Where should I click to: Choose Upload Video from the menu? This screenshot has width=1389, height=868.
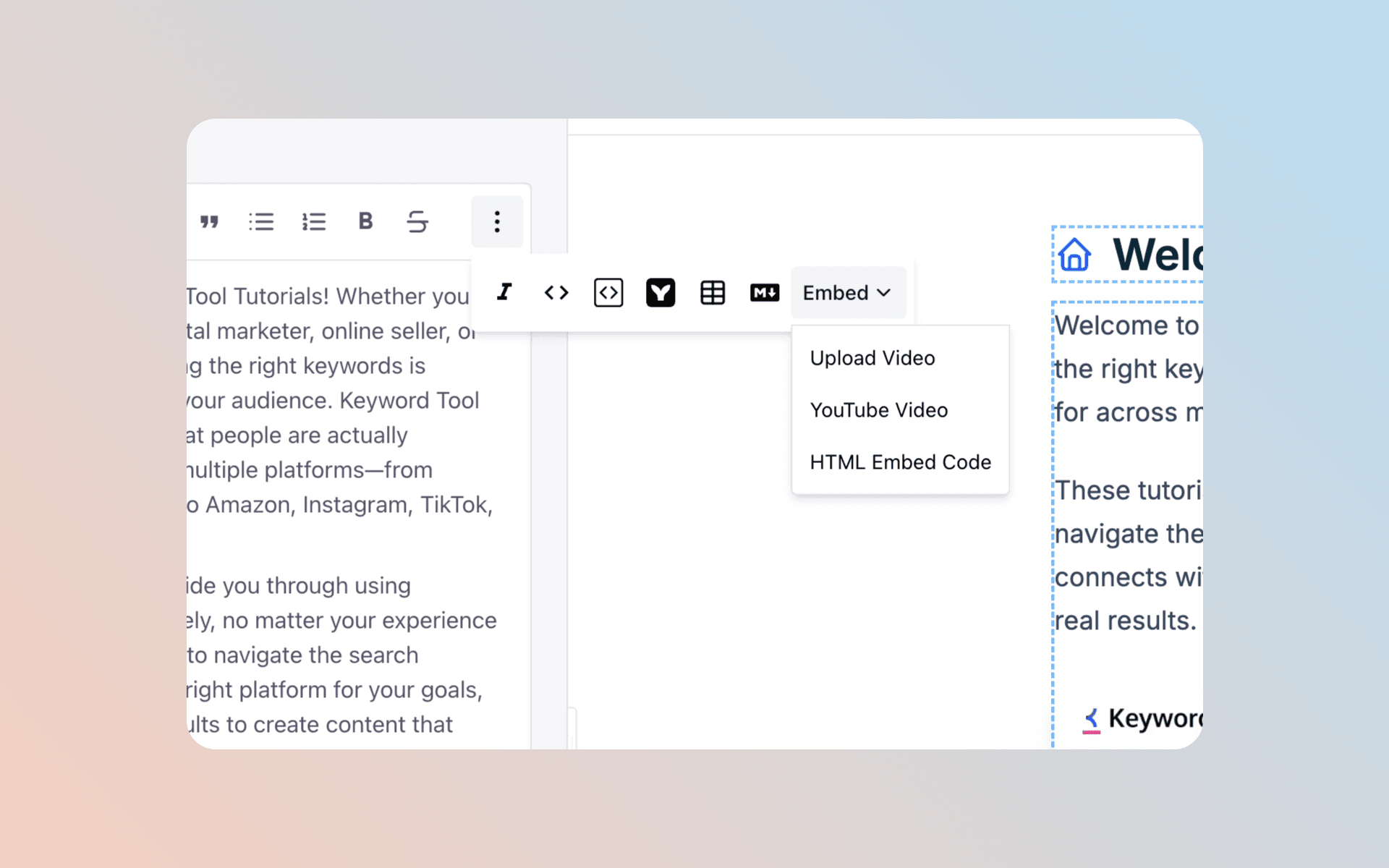pyautogui.click(x=872, y=357)
